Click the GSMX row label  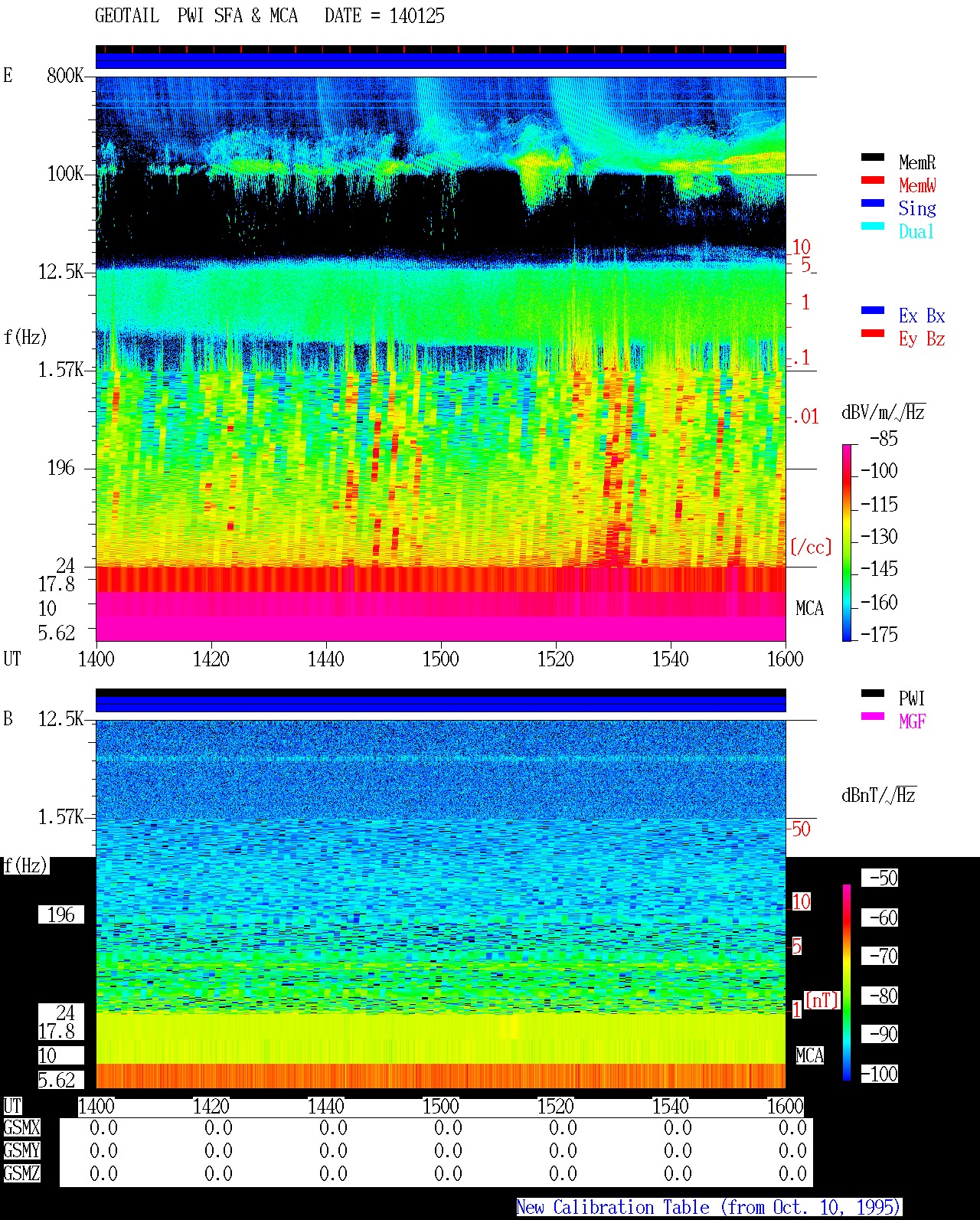click(x=21, y=1128)
